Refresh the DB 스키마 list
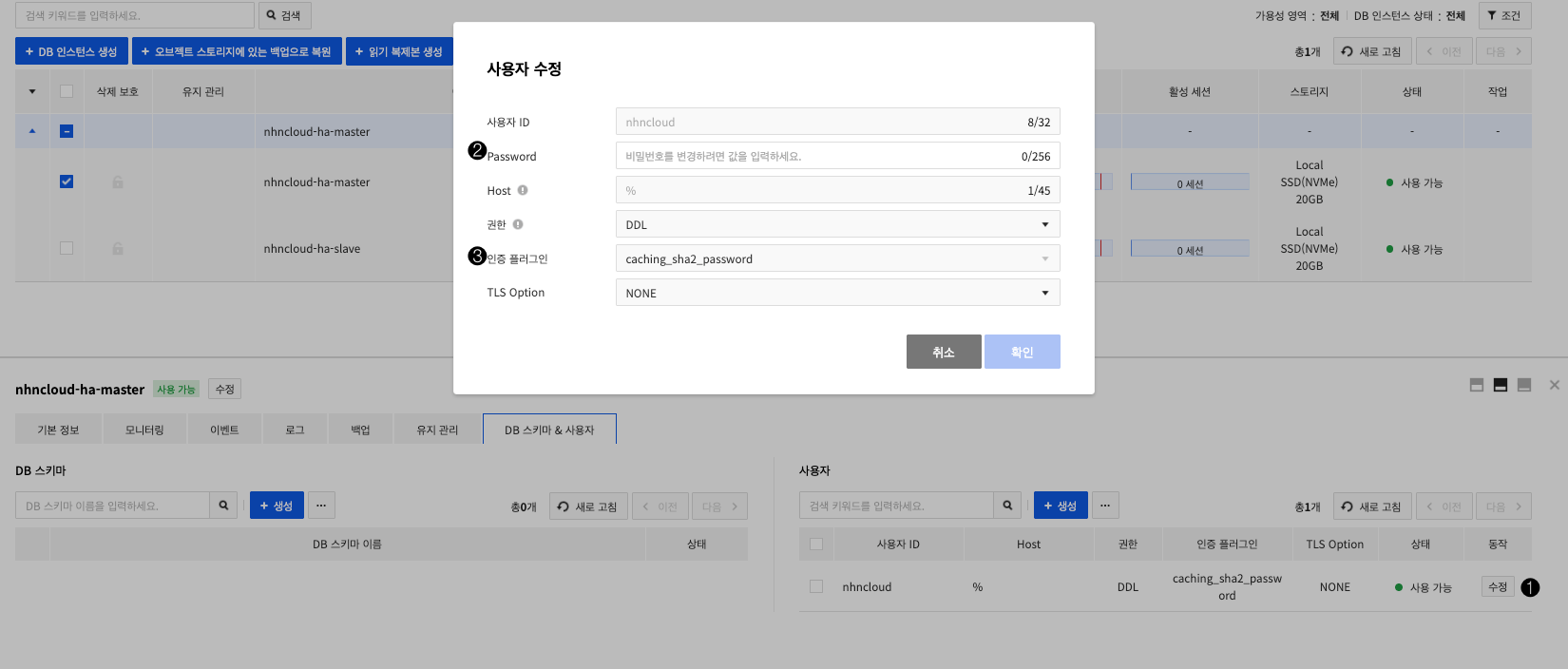The width and height of the screenshot is (1568, 669). 587,507
